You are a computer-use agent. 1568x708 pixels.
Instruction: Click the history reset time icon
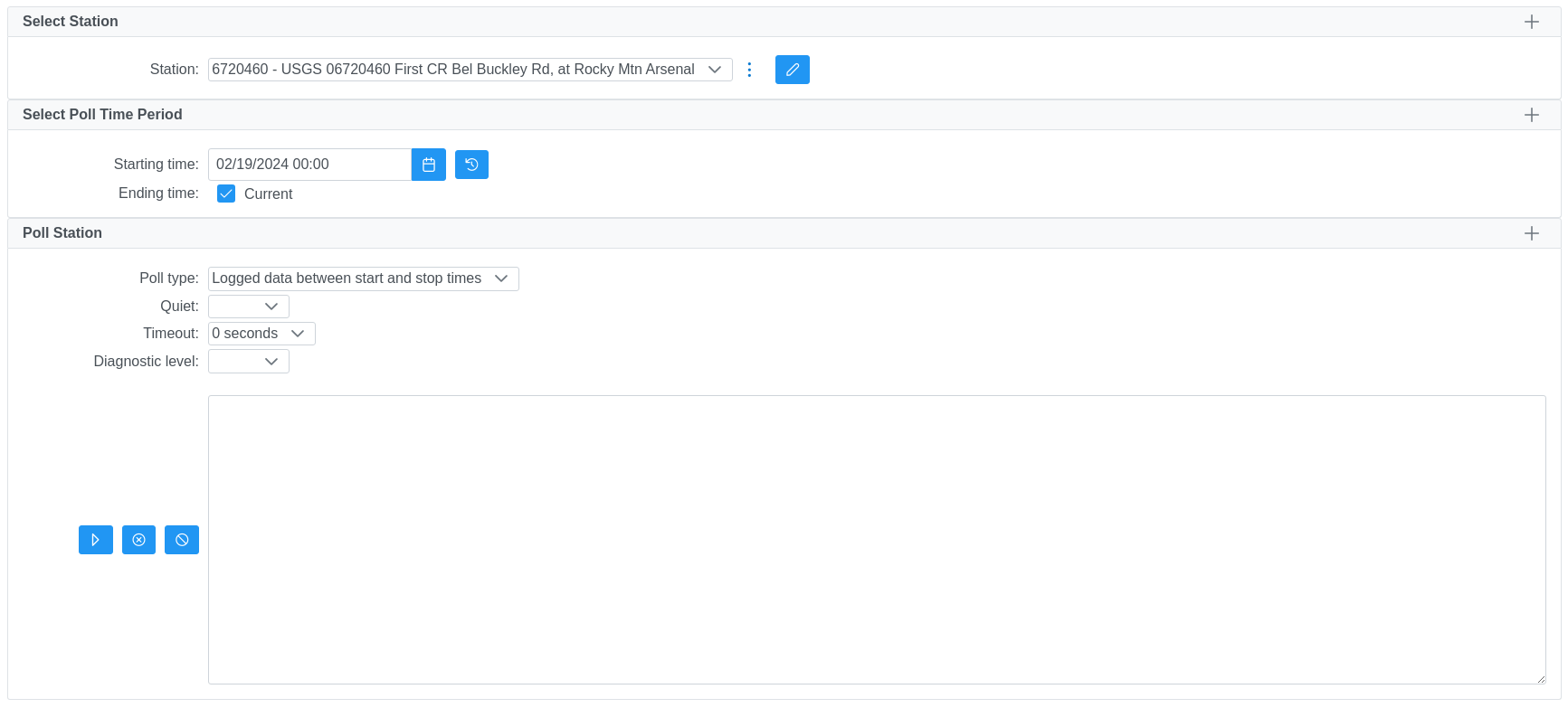[471, 165]
